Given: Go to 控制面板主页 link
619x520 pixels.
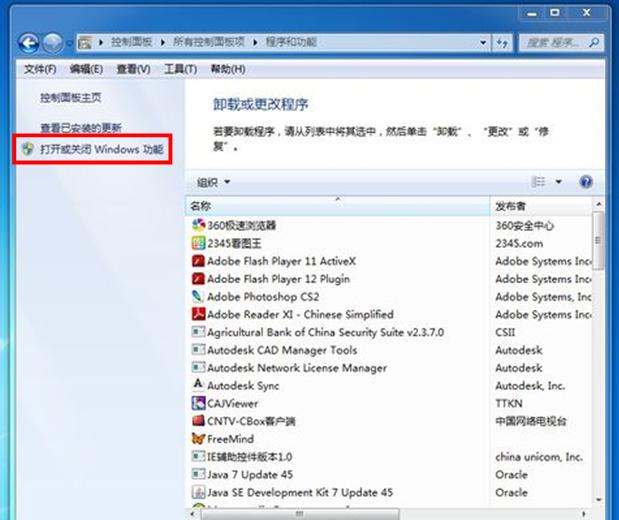Looking at the screenshot, I should (x=70, y=98).
